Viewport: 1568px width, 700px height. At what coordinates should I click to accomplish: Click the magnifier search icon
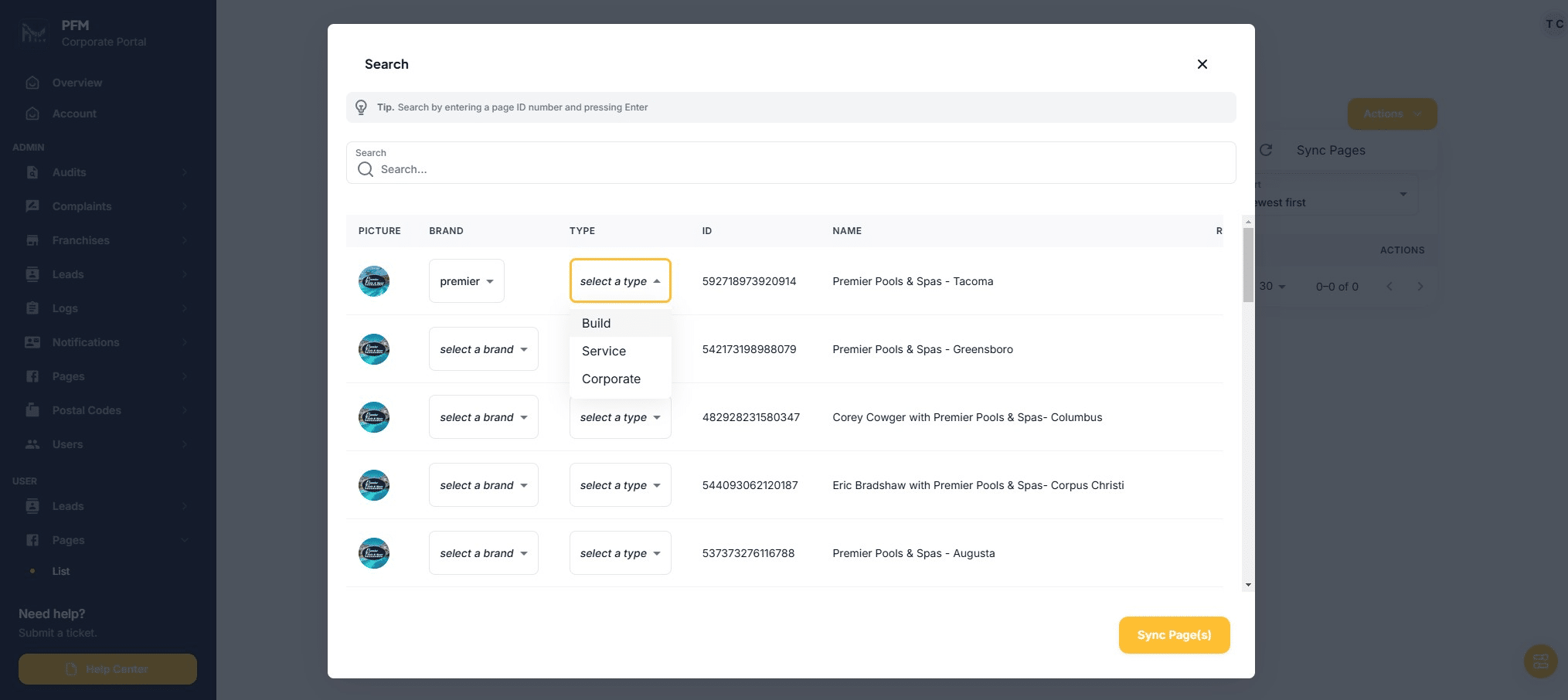(x=366, y=169)
